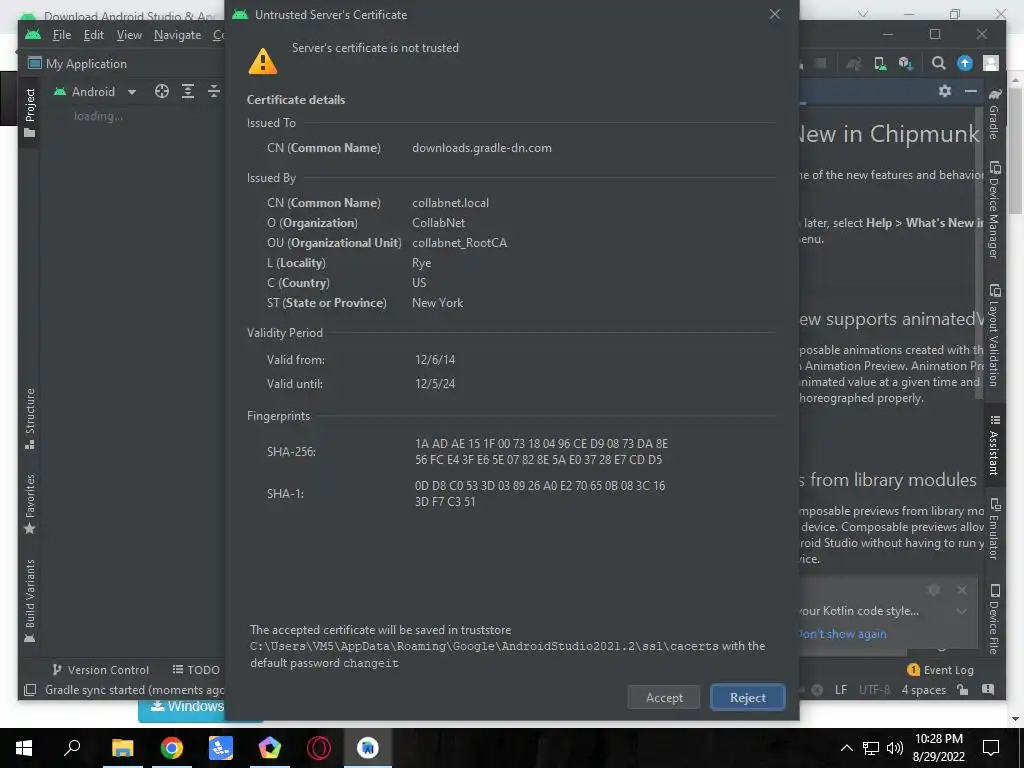Image resolution: width=1024 pixels, height=768 pixels.
Task: Open the Windows notification center
Action: tap(991, 748)
